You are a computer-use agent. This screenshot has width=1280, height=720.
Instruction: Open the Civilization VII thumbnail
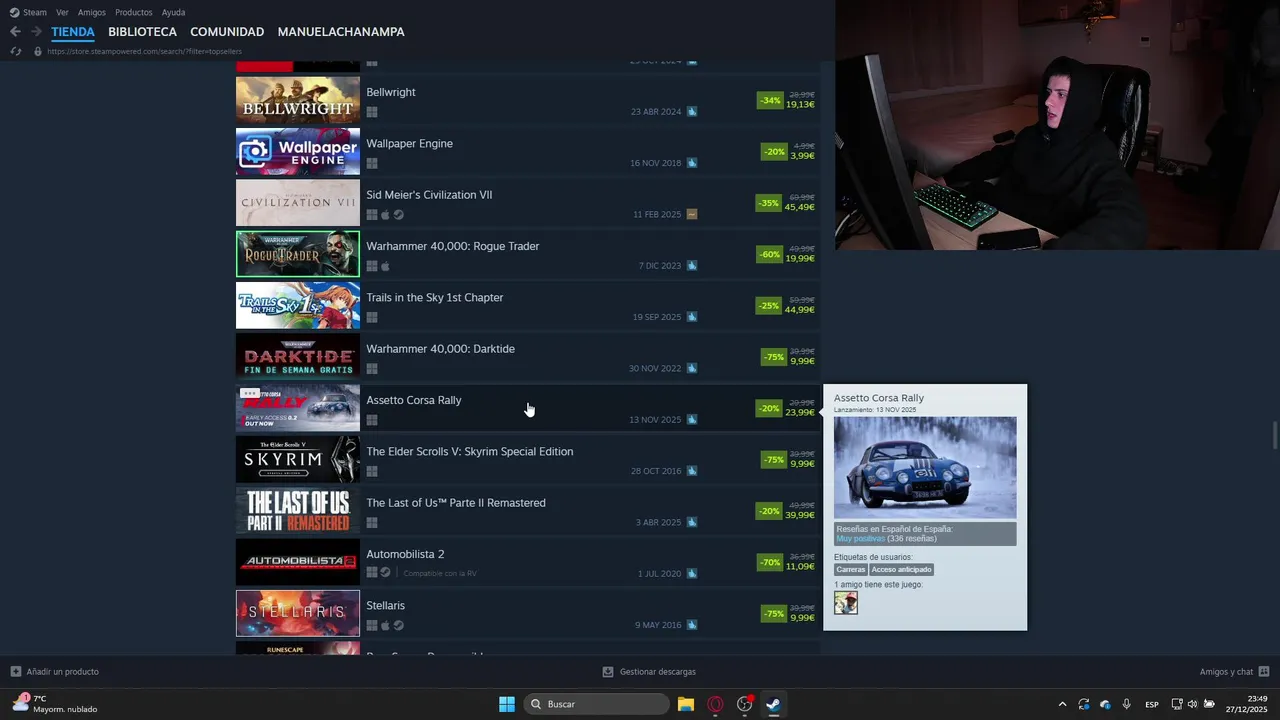298,203
